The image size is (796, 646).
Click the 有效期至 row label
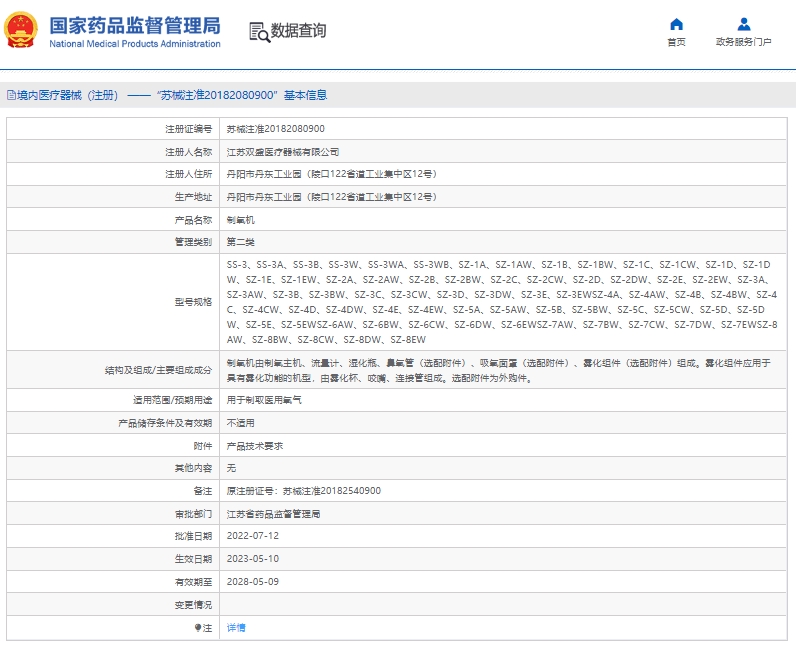(x=193, y=582)
